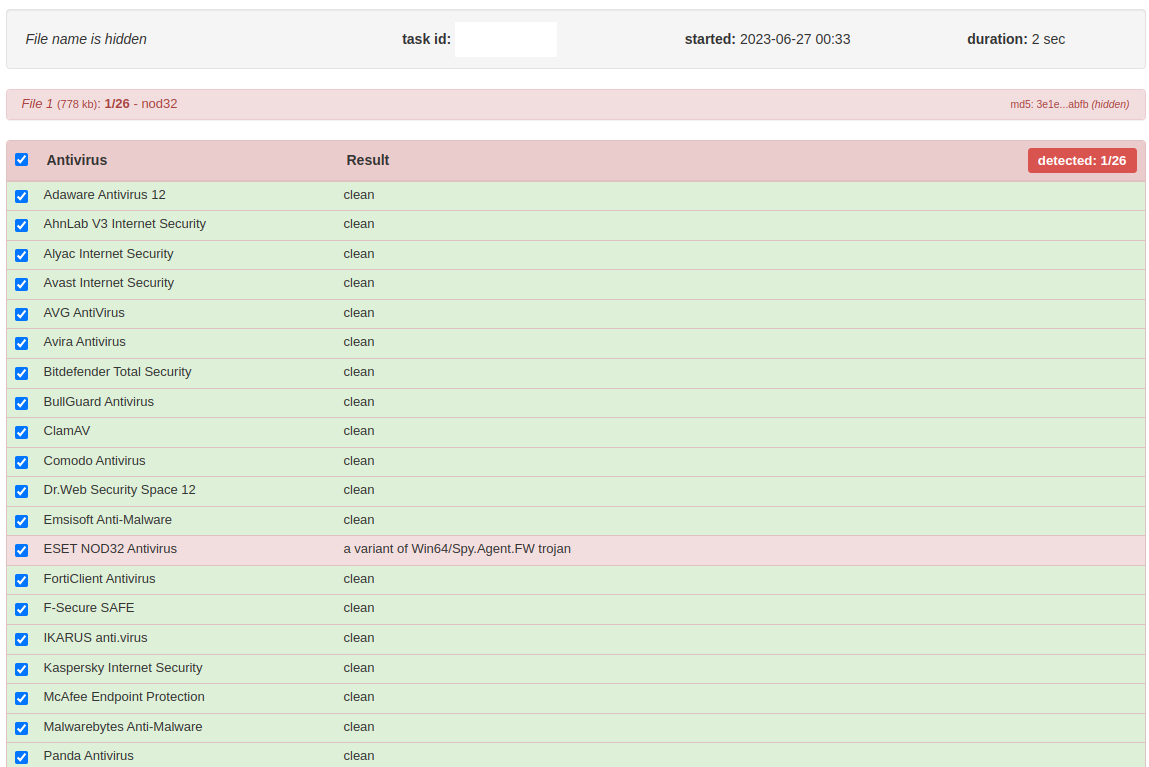Select the 'clean' result for Adaware Antivirus 12
This screenshot has width=1149, height=767.
click(x=359, y=195)
